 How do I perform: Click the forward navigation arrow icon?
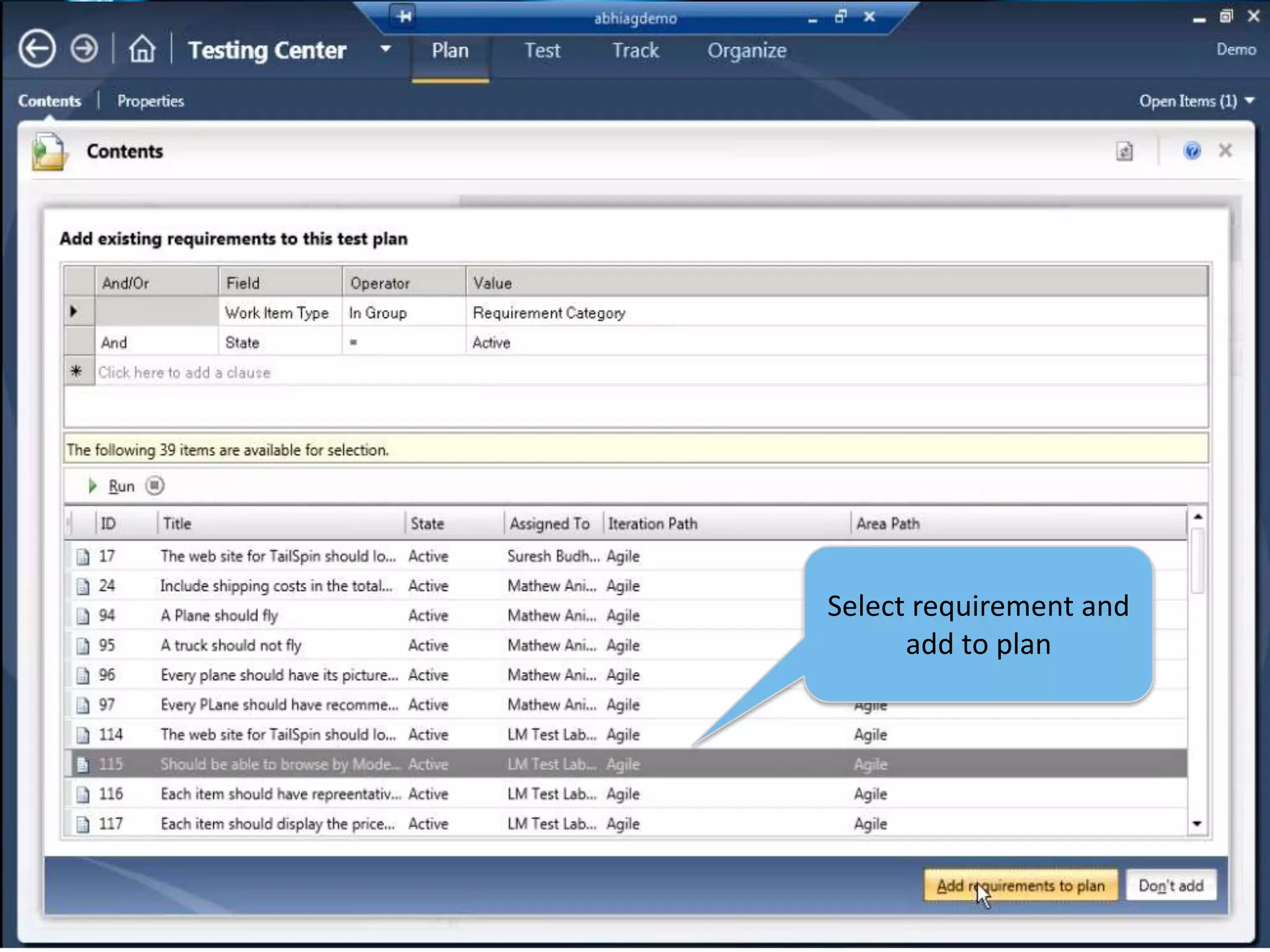(x=84, y=49)
